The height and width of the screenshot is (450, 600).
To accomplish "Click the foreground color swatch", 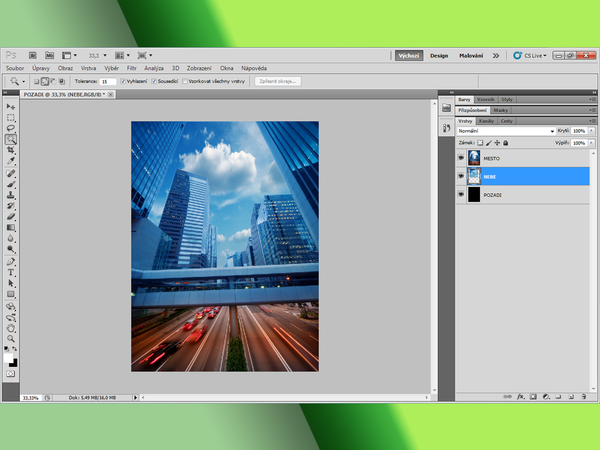I will point(9,357).
